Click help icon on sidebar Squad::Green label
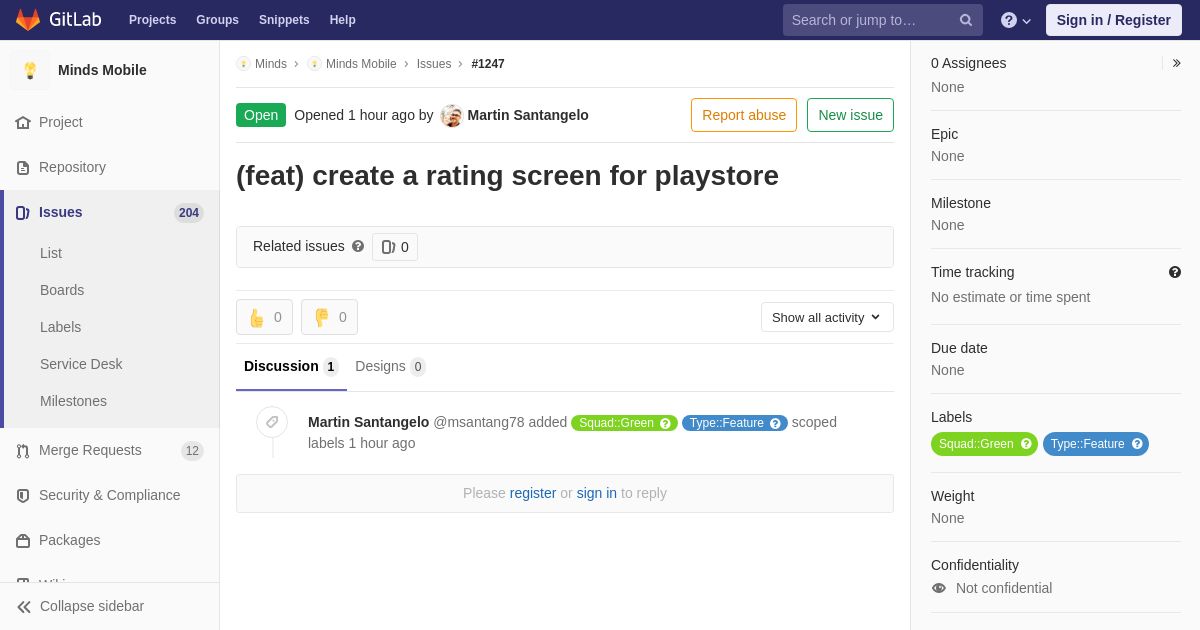1200x630 pixels. coord(1026,444)
